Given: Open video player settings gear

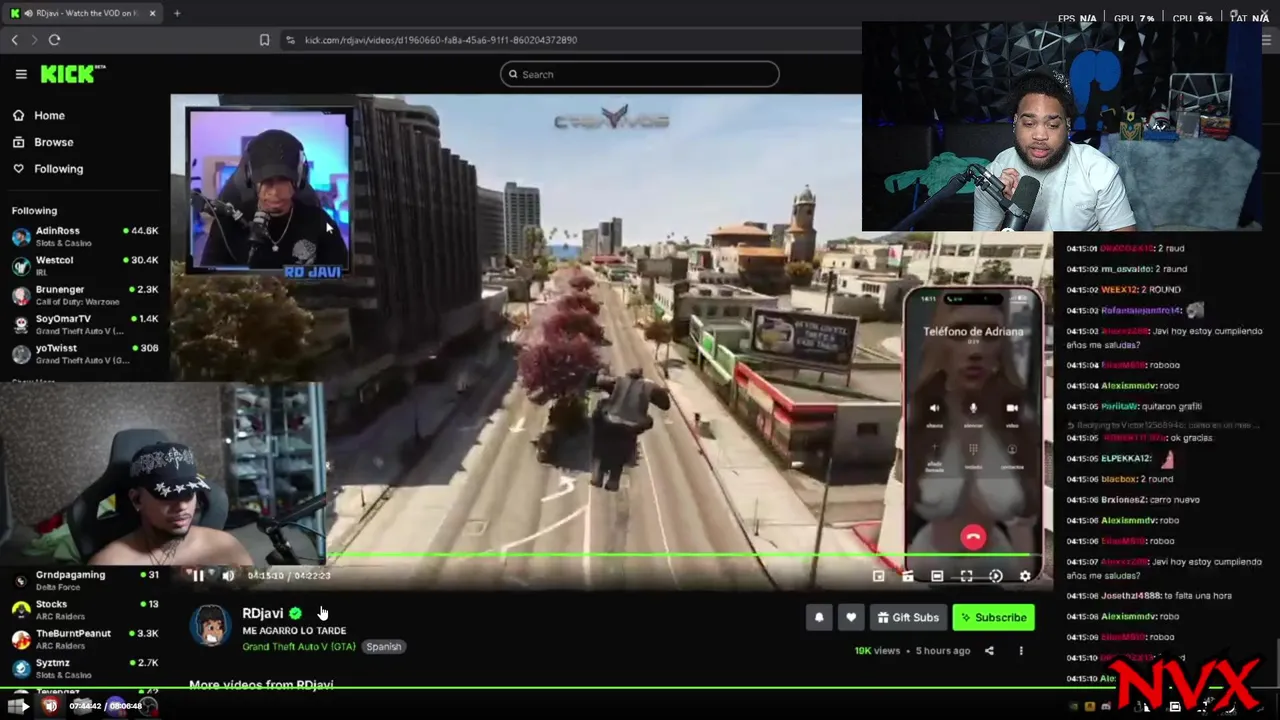Looking at the screenshot, I should coord(1025,576).
